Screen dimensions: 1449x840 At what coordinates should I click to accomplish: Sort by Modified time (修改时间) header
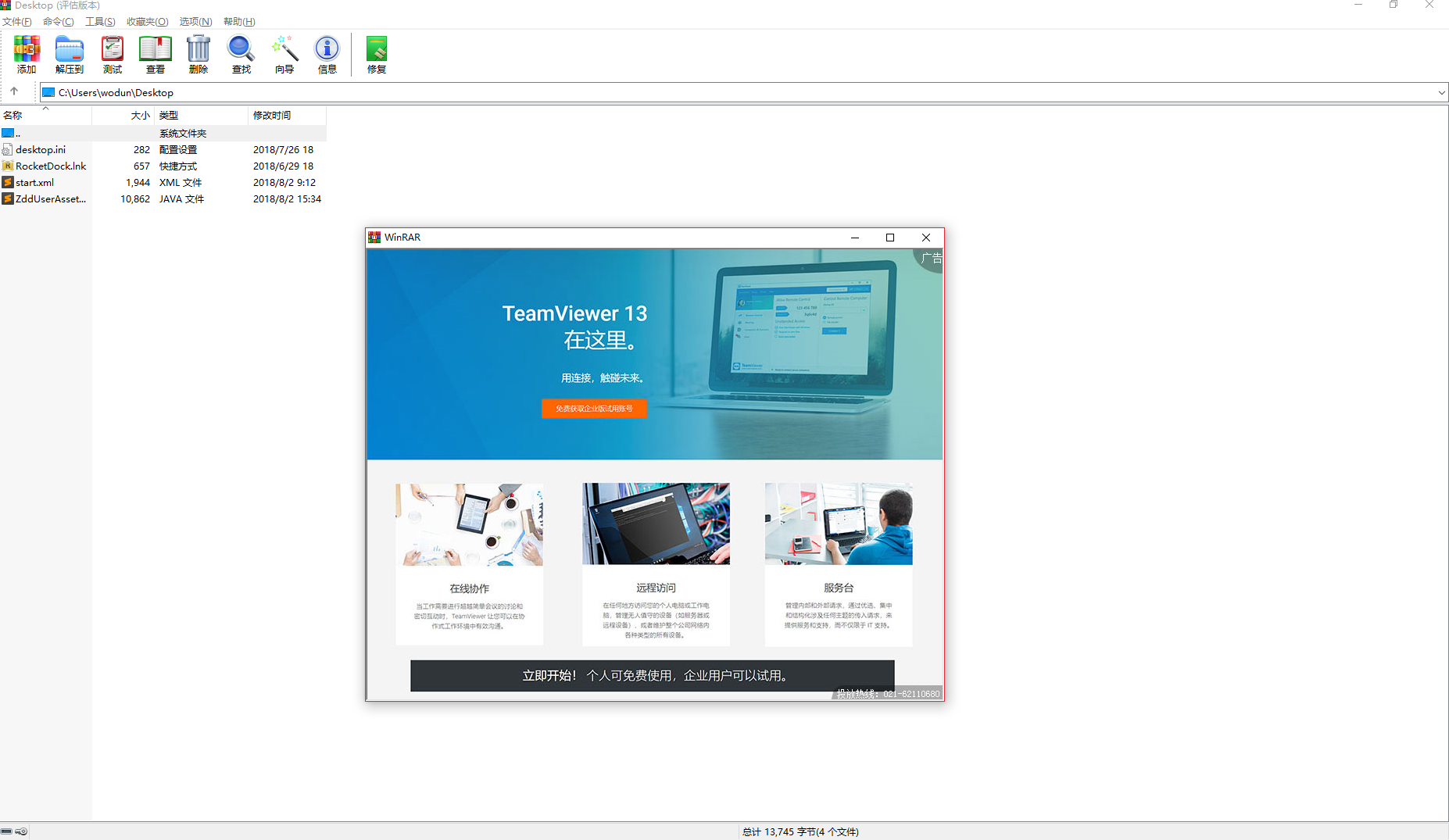click(x=287, y=115)
